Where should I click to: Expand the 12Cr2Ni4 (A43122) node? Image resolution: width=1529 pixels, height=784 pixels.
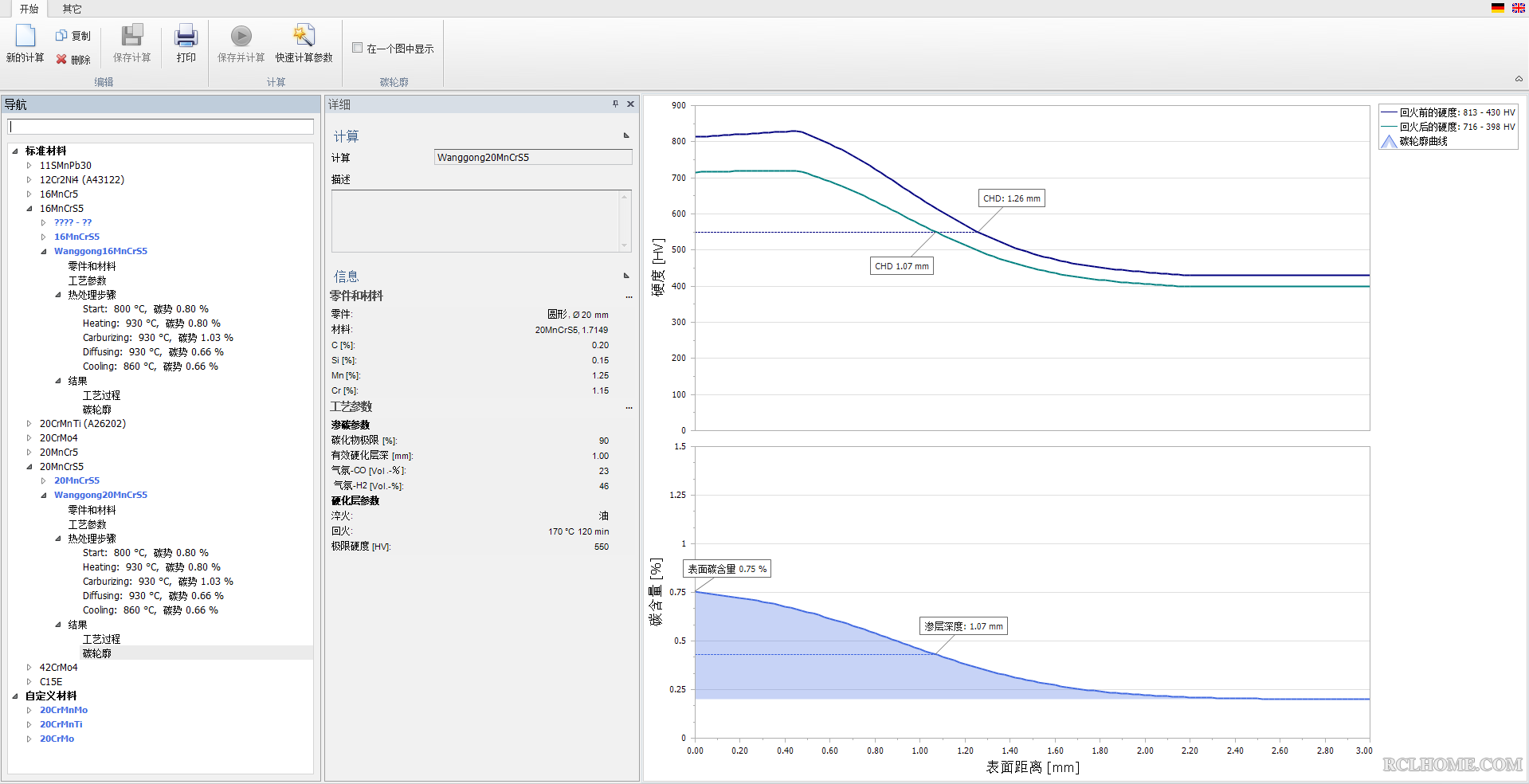pos(29,180)
